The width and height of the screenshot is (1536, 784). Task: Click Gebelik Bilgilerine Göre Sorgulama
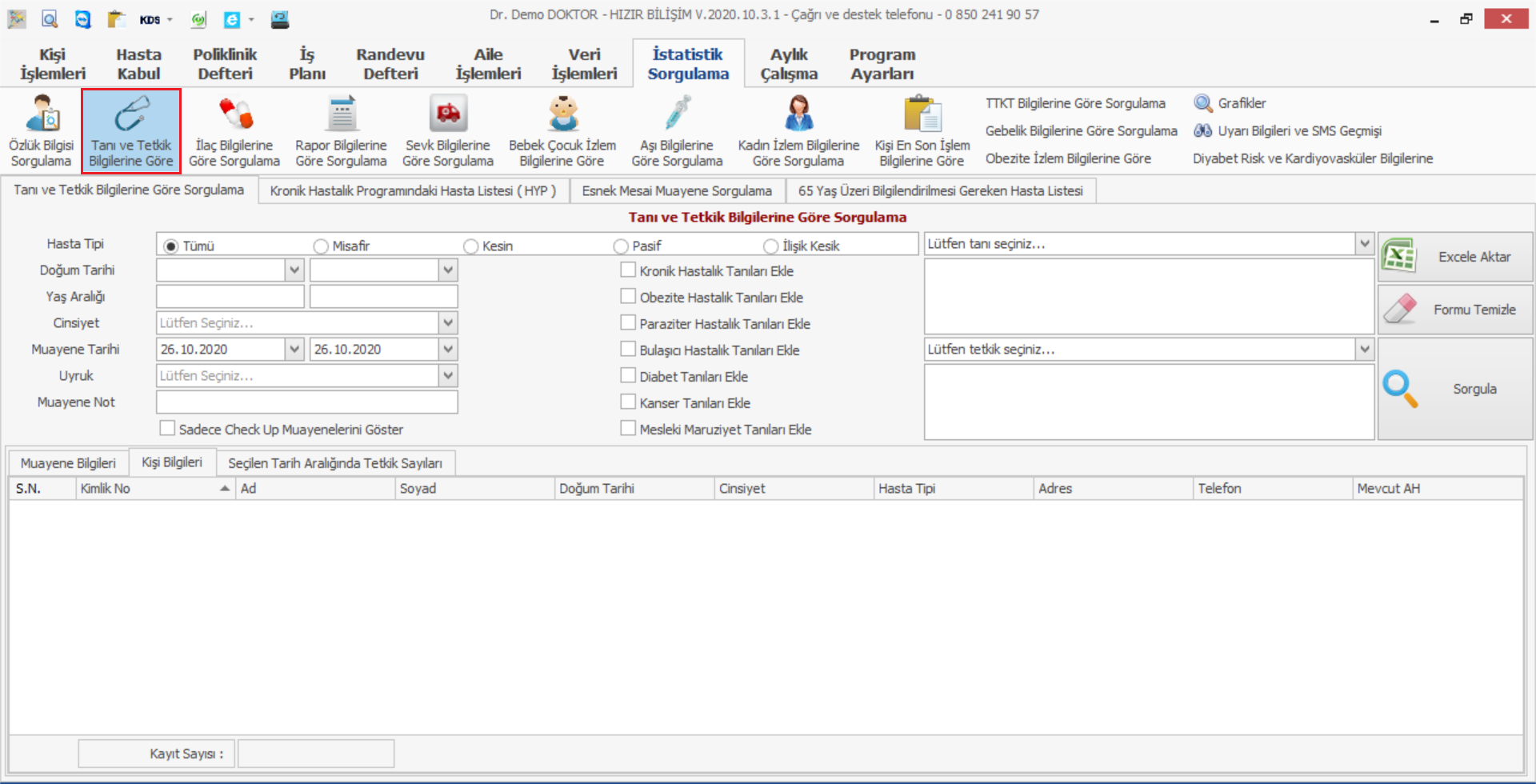(1081, 130)
